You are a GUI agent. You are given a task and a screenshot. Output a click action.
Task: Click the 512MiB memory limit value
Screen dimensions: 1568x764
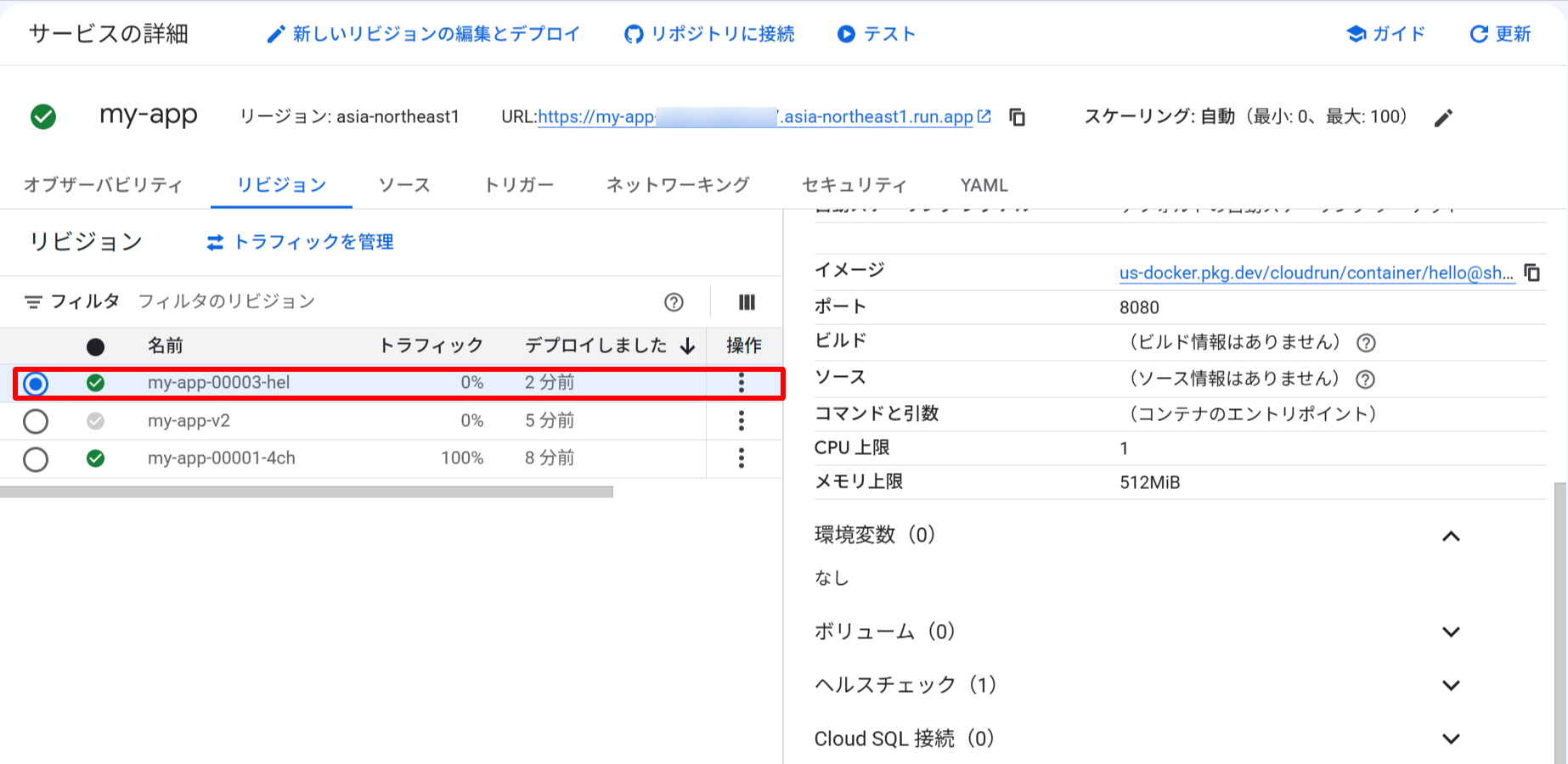[1150, 482]
